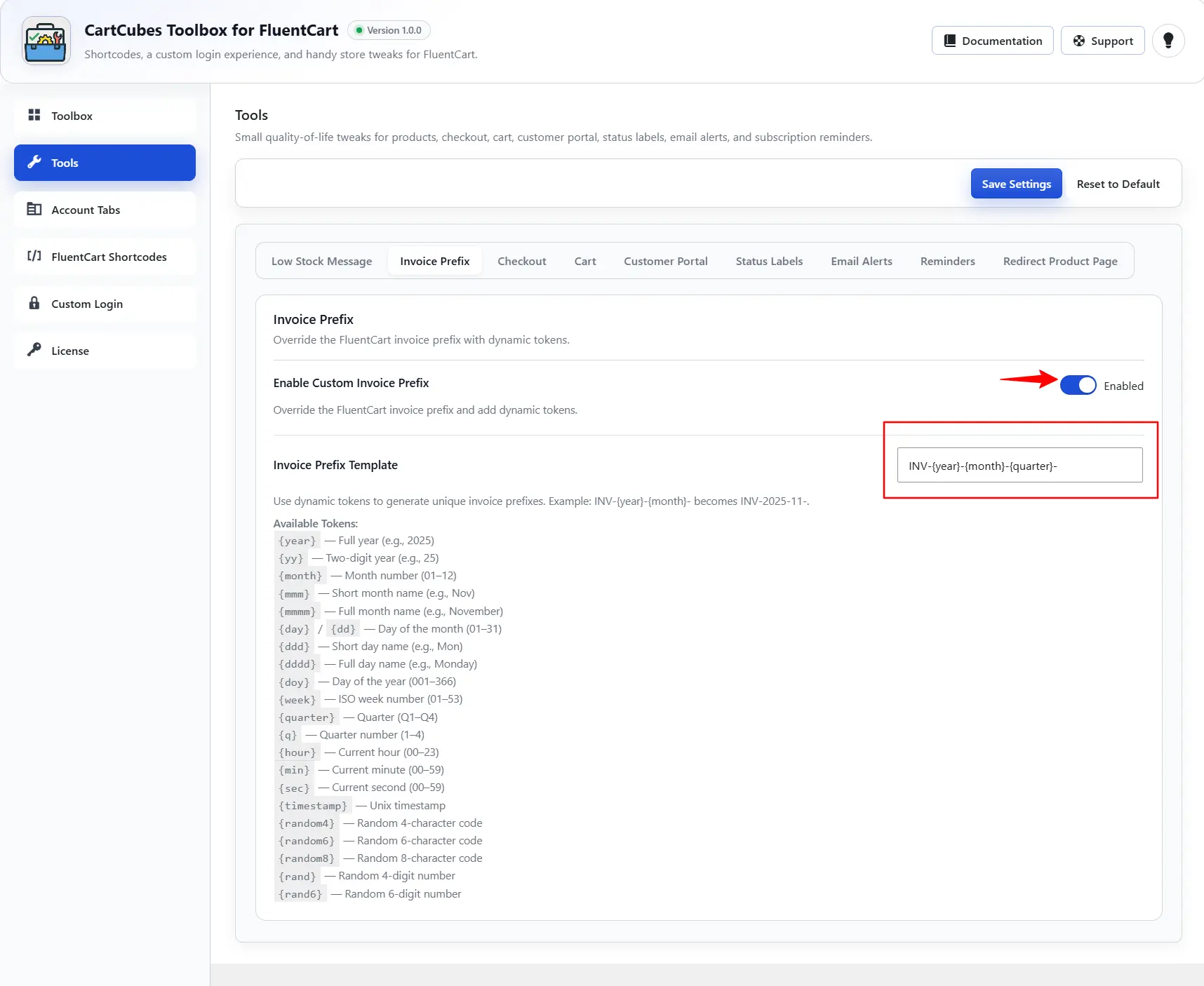Screen dimensions: 1204x986
Task: Disable the Custom Invoice Prefix toggle
Action: point(1078,385)
